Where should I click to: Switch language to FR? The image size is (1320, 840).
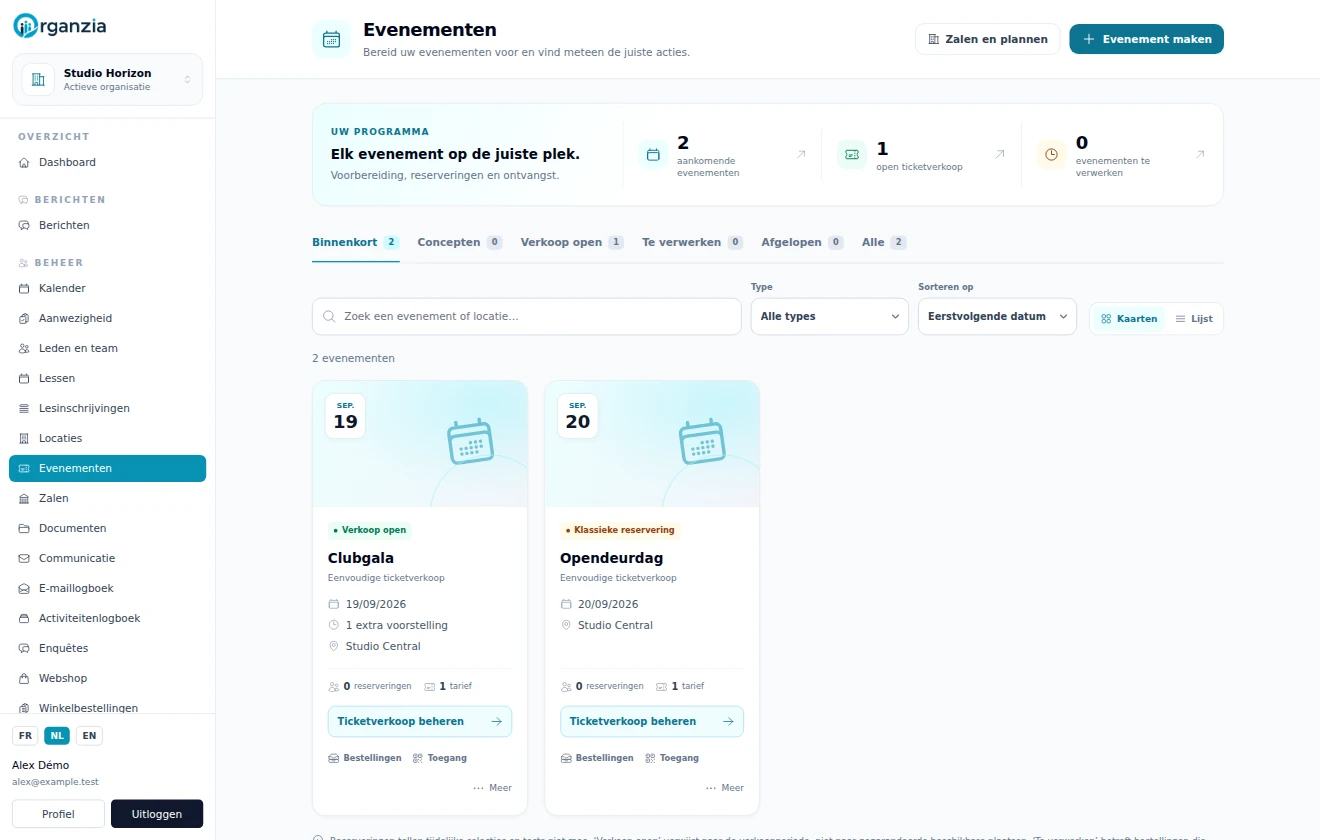pyautogui.click(x=25, y=736)
